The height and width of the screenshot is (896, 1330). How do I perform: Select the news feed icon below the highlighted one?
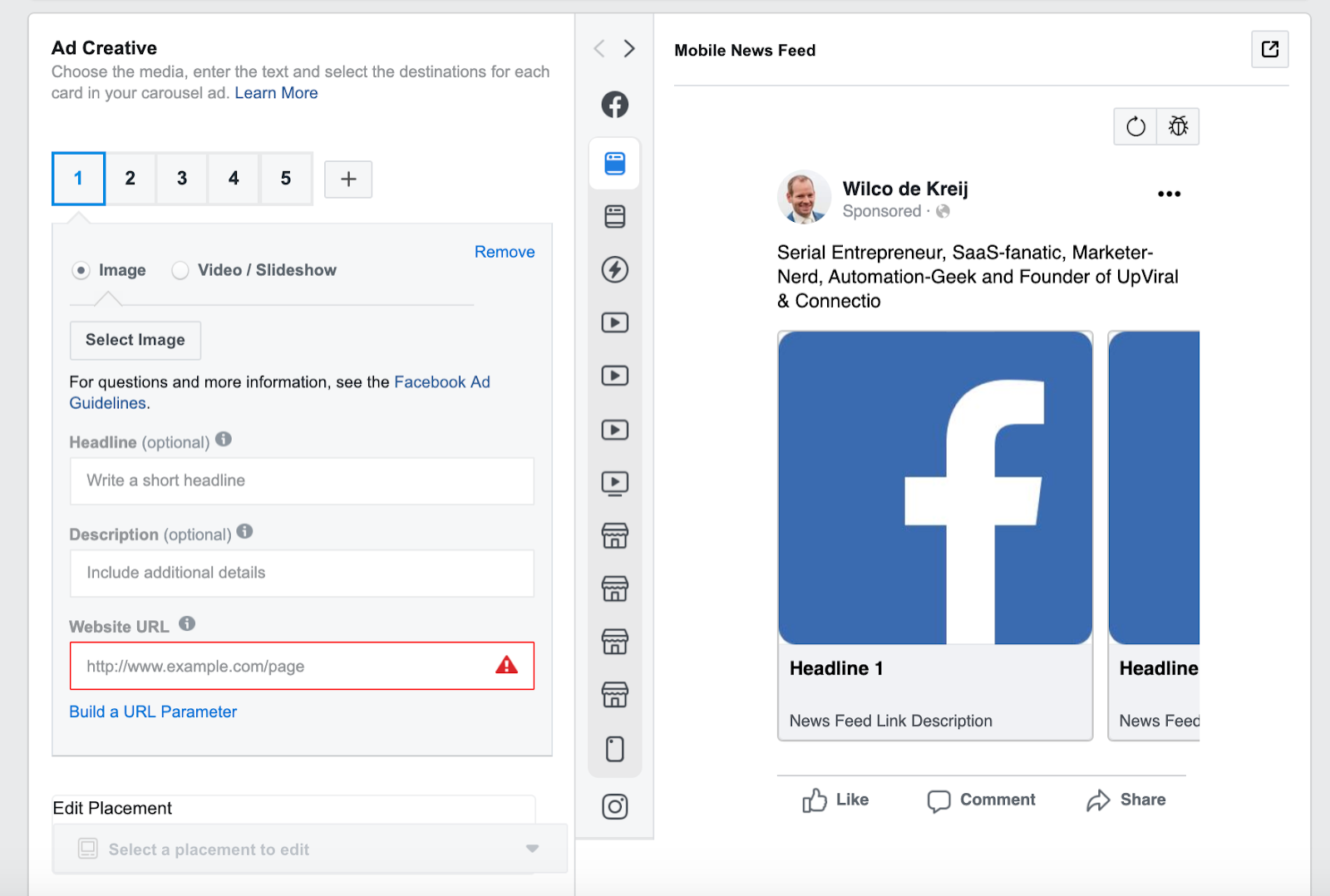(x=615, y=217)
